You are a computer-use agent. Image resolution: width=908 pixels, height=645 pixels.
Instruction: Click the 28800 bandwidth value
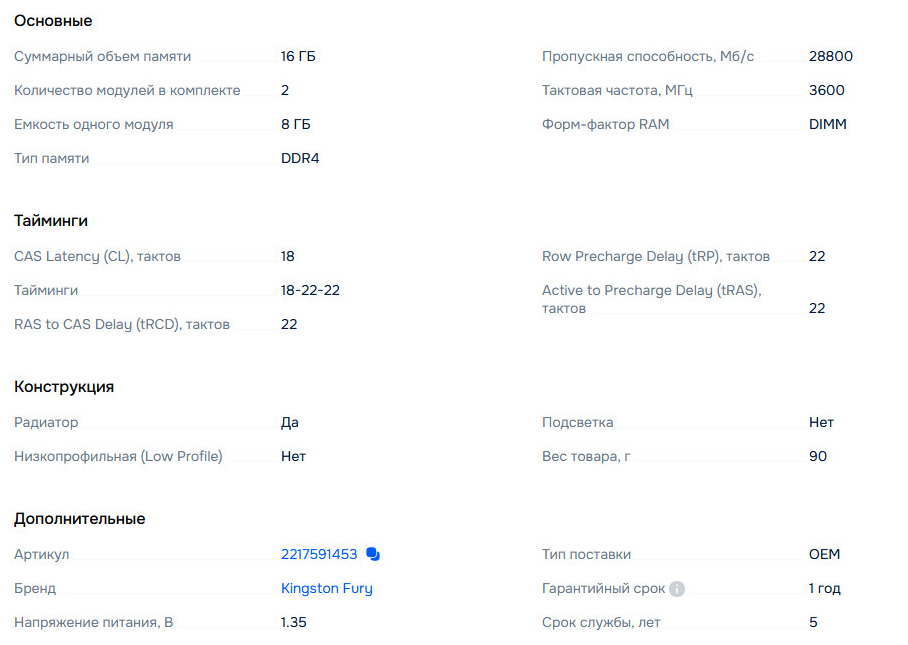click(x=830, y=56)
